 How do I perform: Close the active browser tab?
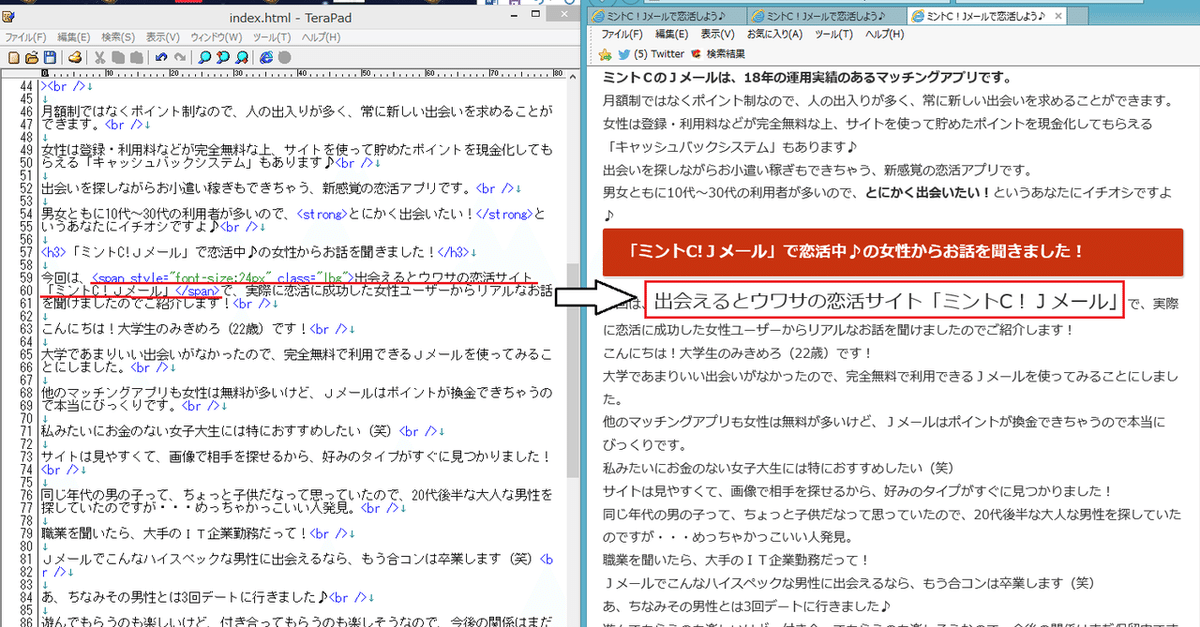[x=1058, y=16]
